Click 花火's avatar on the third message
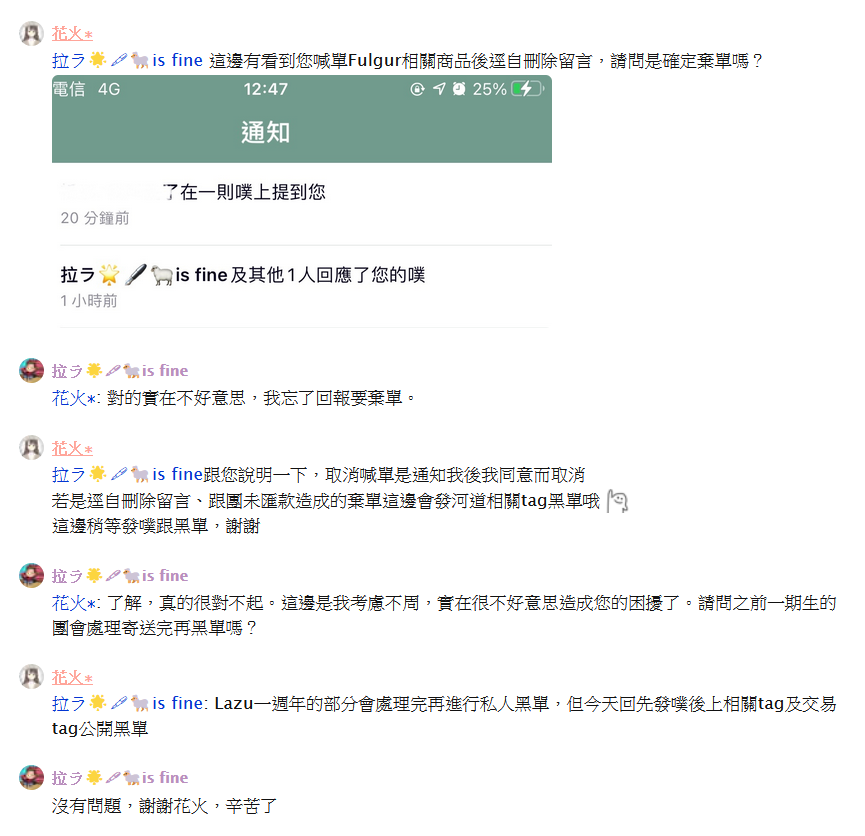Screen dimensions: 865x836 point(31,448)
